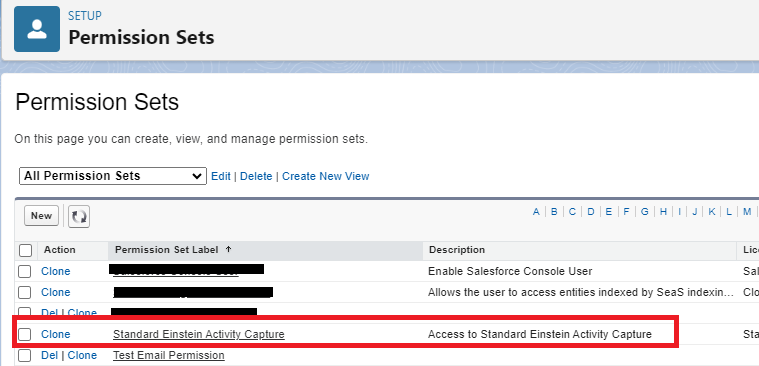The width and height of the screenshot is (759, 366).
Task: Filter list by letter E
Action: (609, 212)
